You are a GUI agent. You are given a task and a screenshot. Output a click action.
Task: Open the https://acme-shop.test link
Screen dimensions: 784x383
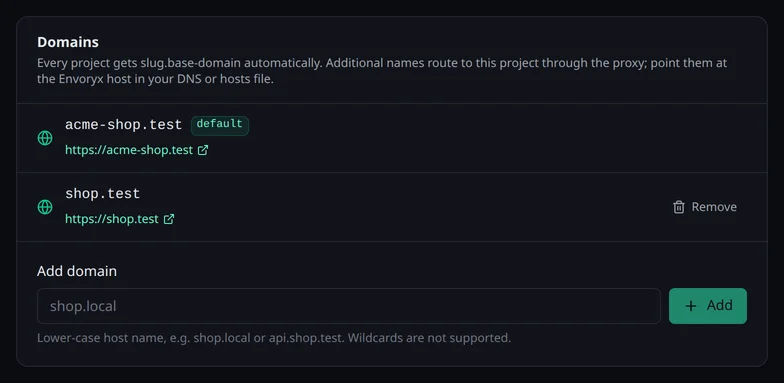[x=129, y=150]
